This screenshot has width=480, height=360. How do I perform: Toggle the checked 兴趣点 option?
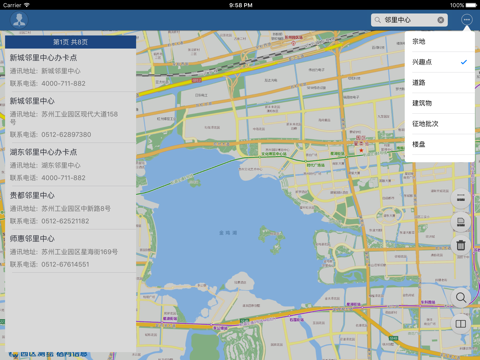point(440,62)
